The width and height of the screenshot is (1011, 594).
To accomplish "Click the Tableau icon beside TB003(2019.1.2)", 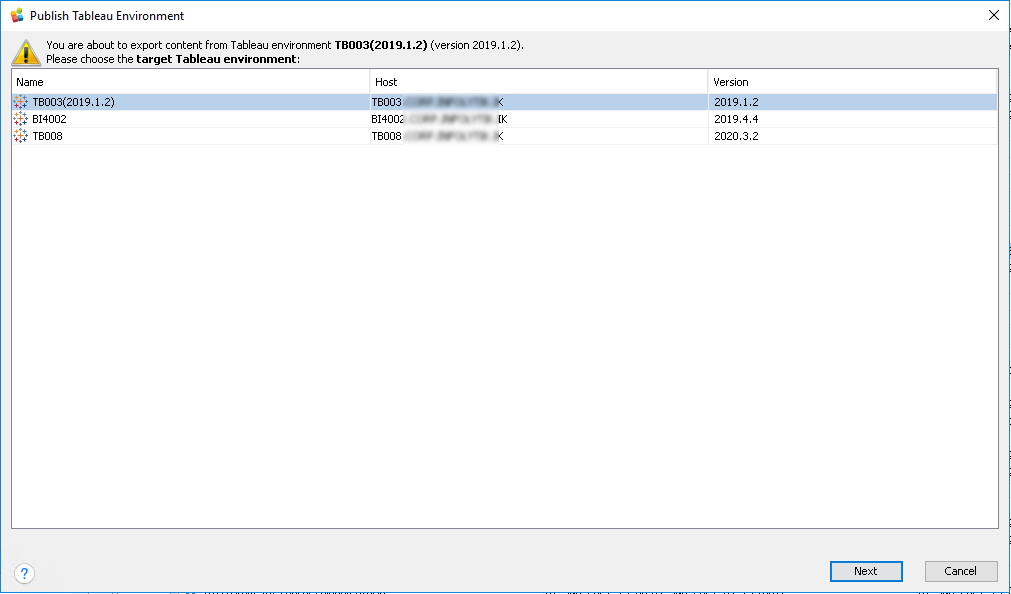I will click(x=21, y=102).
